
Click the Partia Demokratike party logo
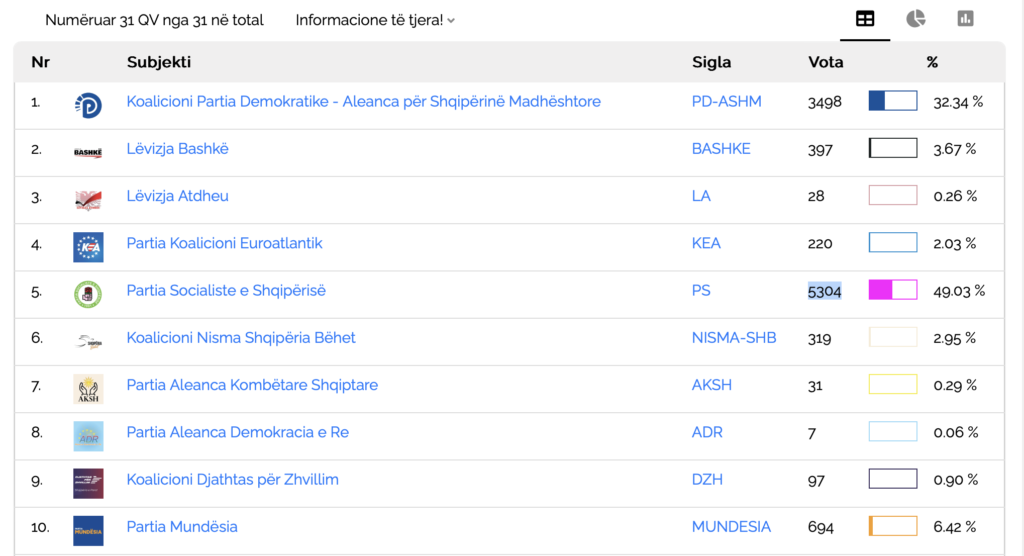(x=88, y=104)
